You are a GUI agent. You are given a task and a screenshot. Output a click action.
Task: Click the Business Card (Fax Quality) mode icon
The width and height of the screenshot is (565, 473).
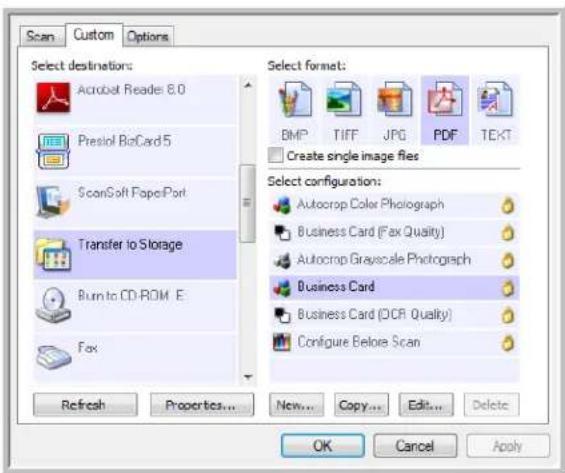point(282,233)
